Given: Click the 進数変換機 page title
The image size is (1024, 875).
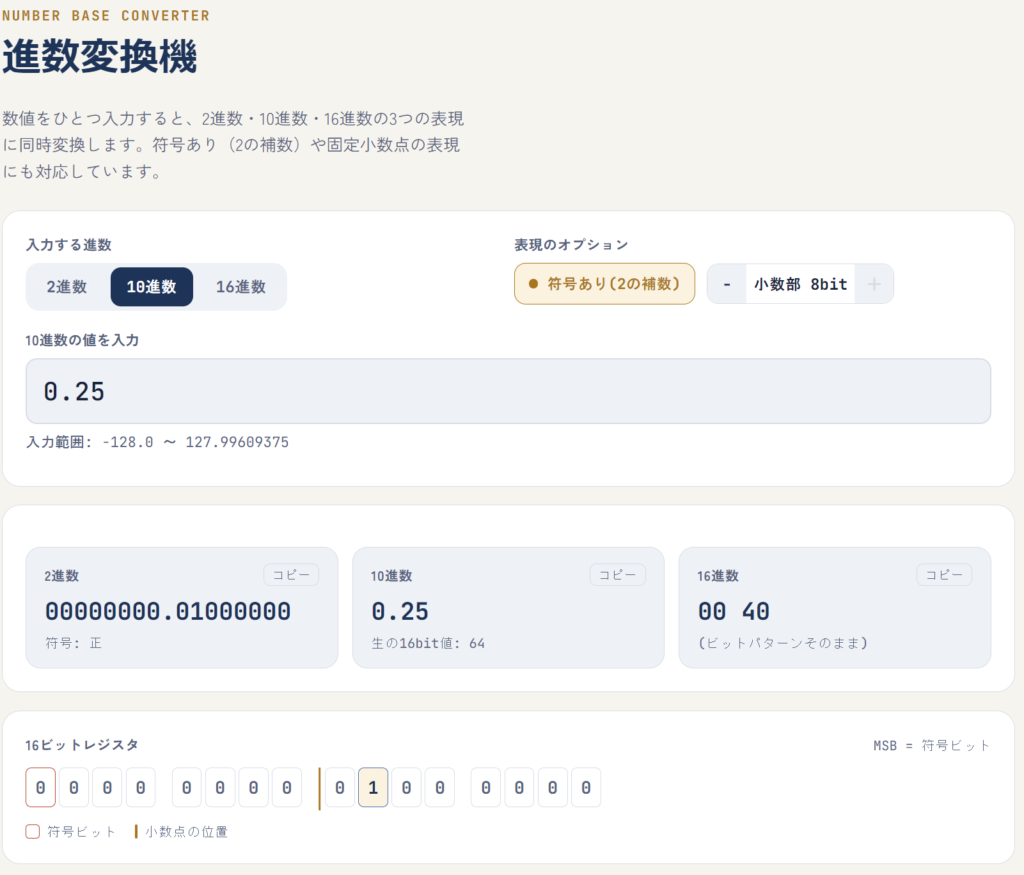Looking at the screenshot, I should pyautogui.click(x=99, y=56).
